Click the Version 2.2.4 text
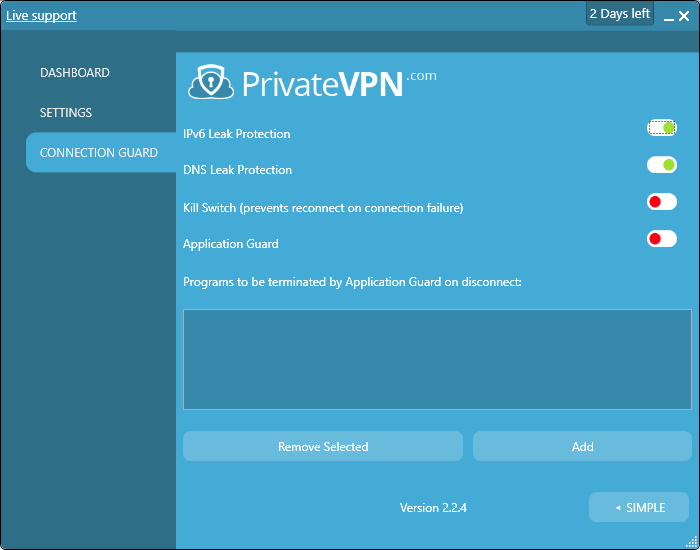Screen dimensions: 700x550 point(433,508)
